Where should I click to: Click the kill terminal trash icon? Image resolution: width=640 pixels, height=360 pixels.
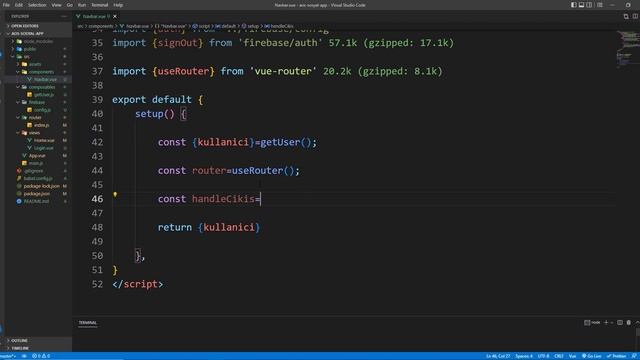tap(629, 322)
